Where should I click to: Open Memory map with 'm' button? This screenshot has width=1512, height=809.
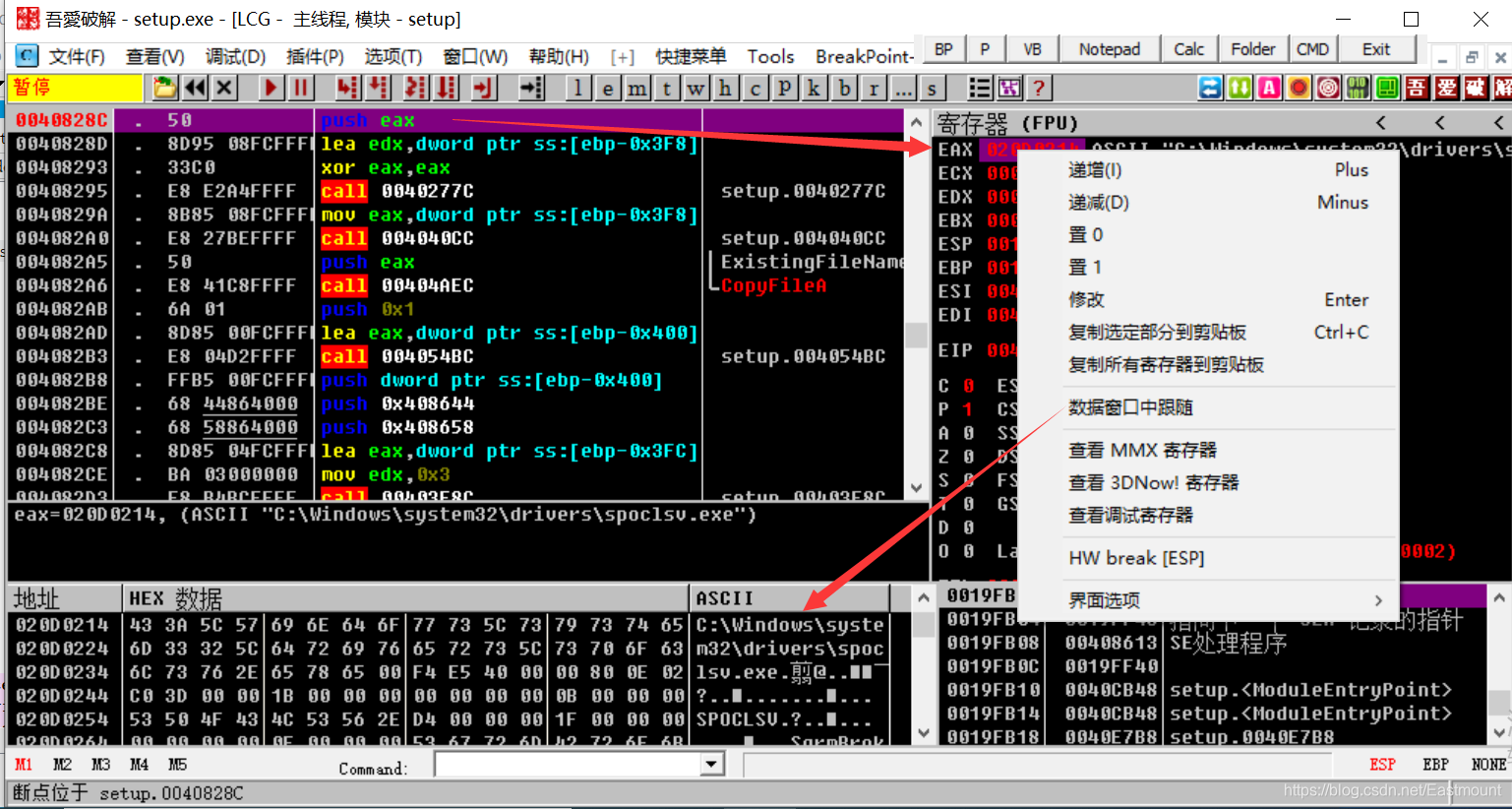(636, 88)
